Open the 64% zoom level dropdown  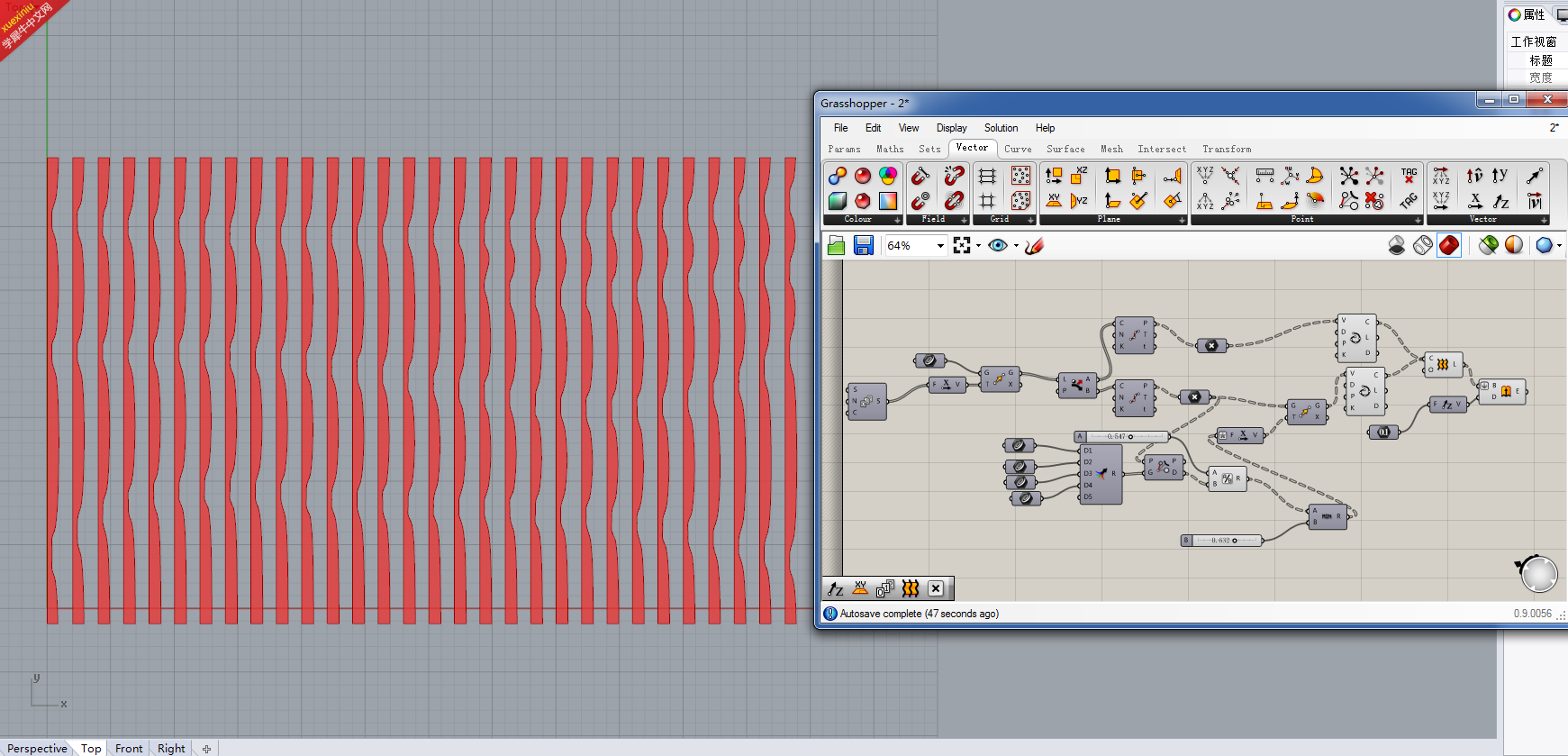point(940,245)
